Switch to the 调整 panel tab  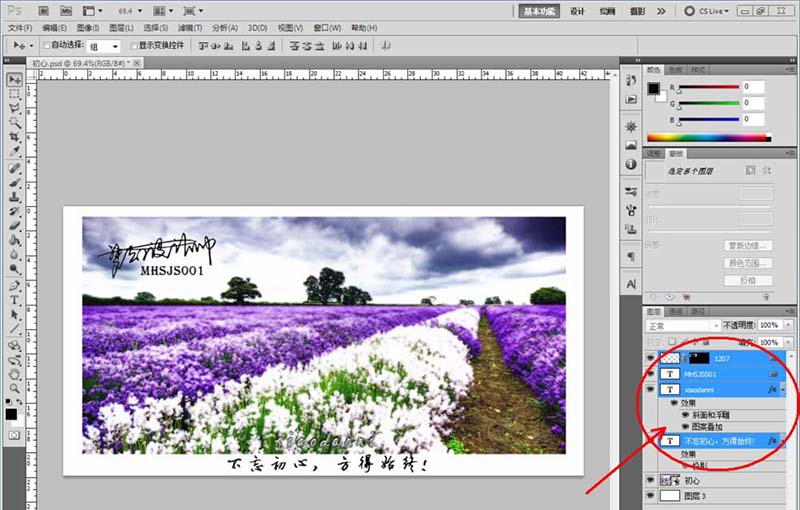click(654, 154)
